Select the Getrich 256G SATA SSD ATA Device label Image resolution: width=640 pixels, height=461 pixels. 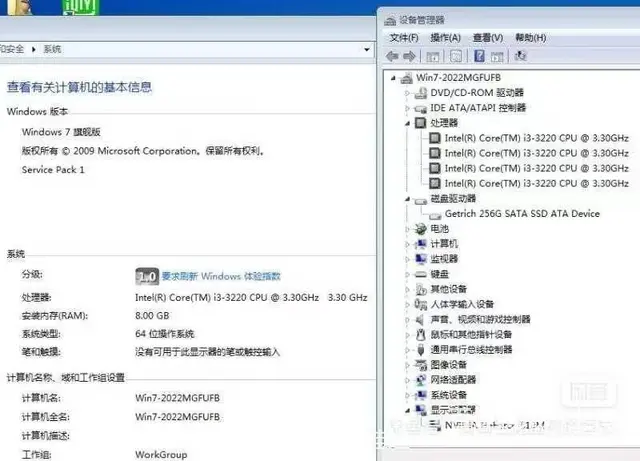[522, 214]
